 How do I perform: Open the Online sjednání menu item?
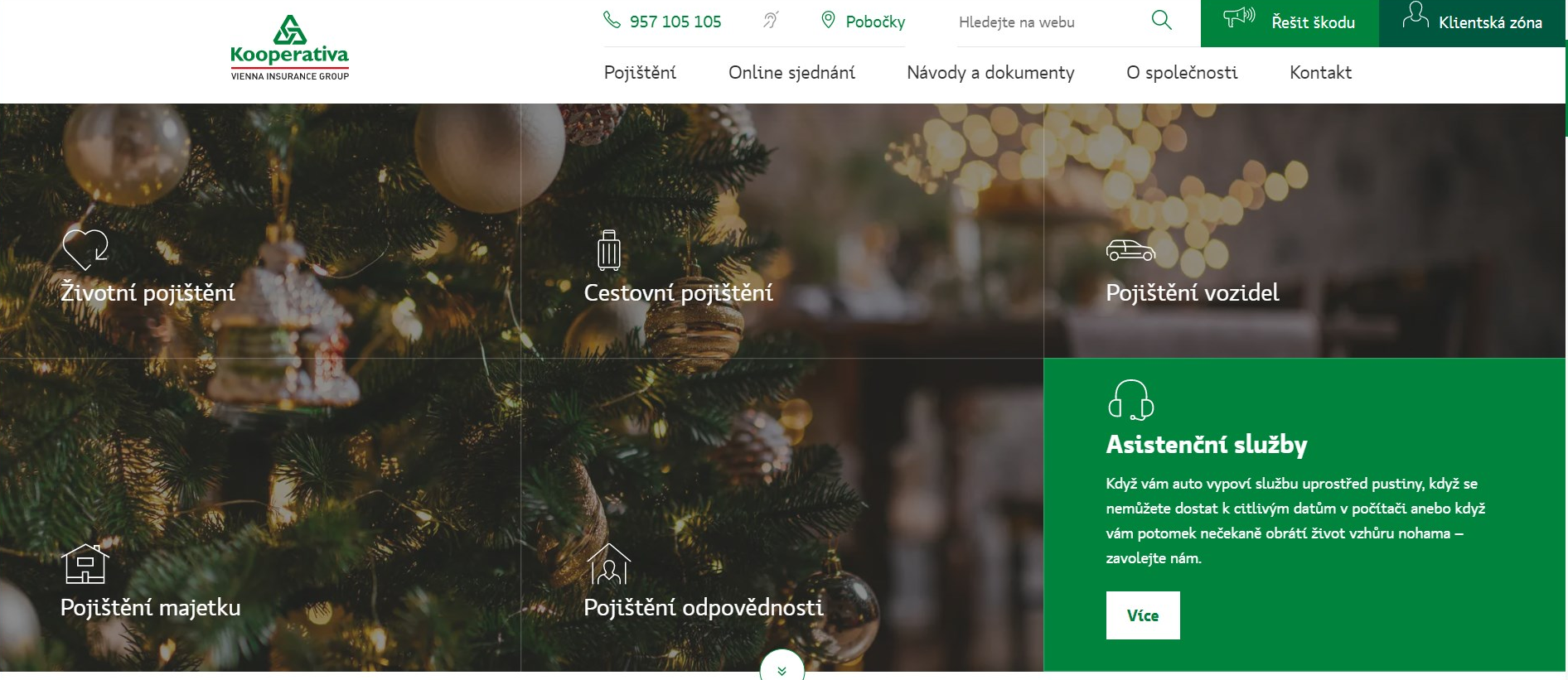(791, 73)
